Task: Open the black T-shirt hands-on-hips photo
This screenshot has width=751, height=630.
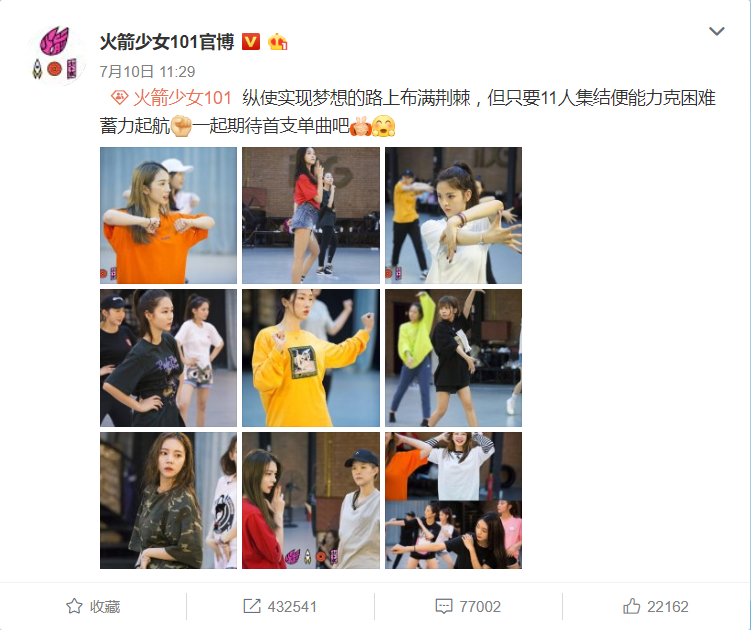Action: click(x=168, y=358)
